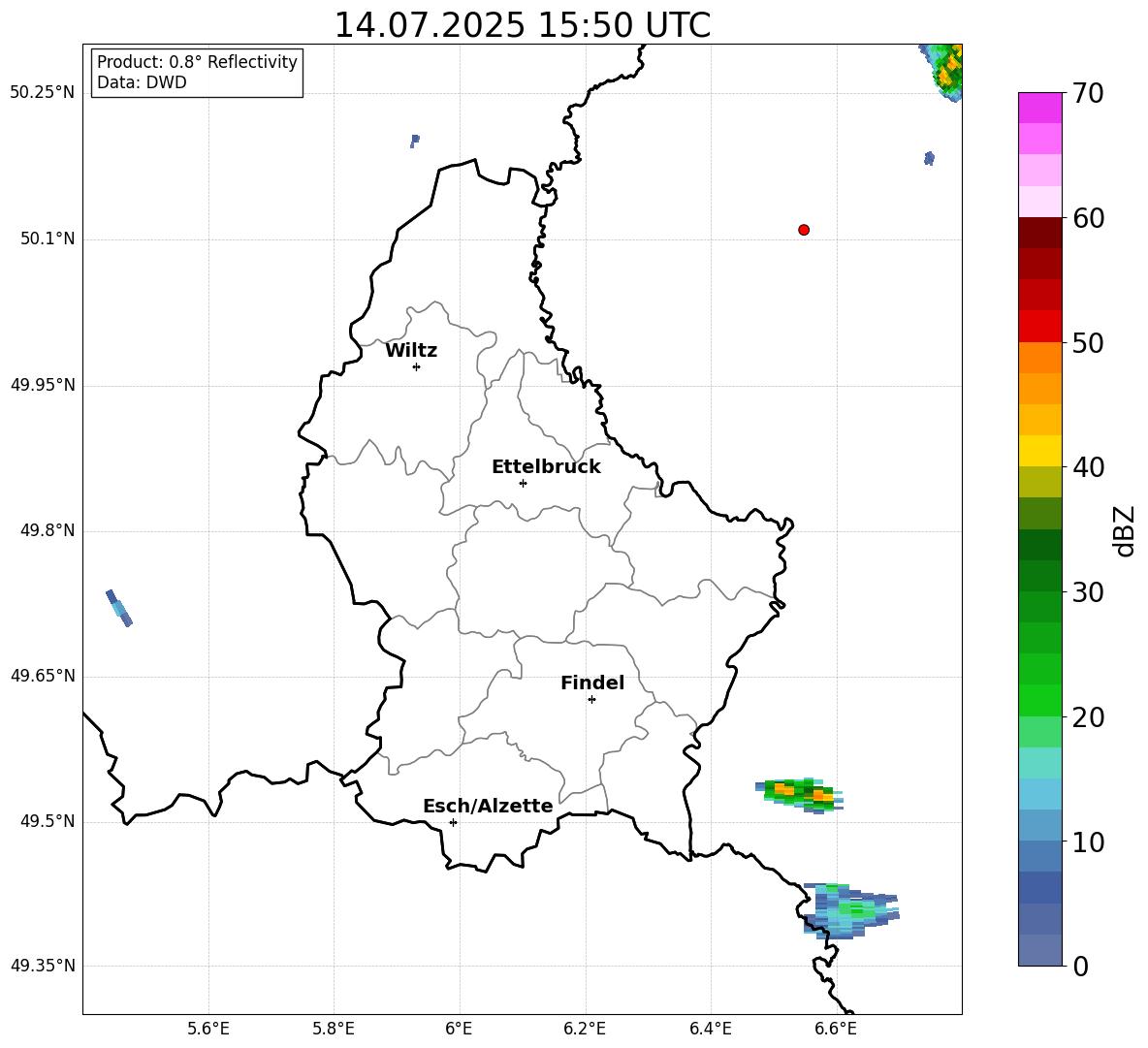Click the latitude label "49.8°N"
The width and height of the screenshot is (1148, 1048).
tap(48, 530)
